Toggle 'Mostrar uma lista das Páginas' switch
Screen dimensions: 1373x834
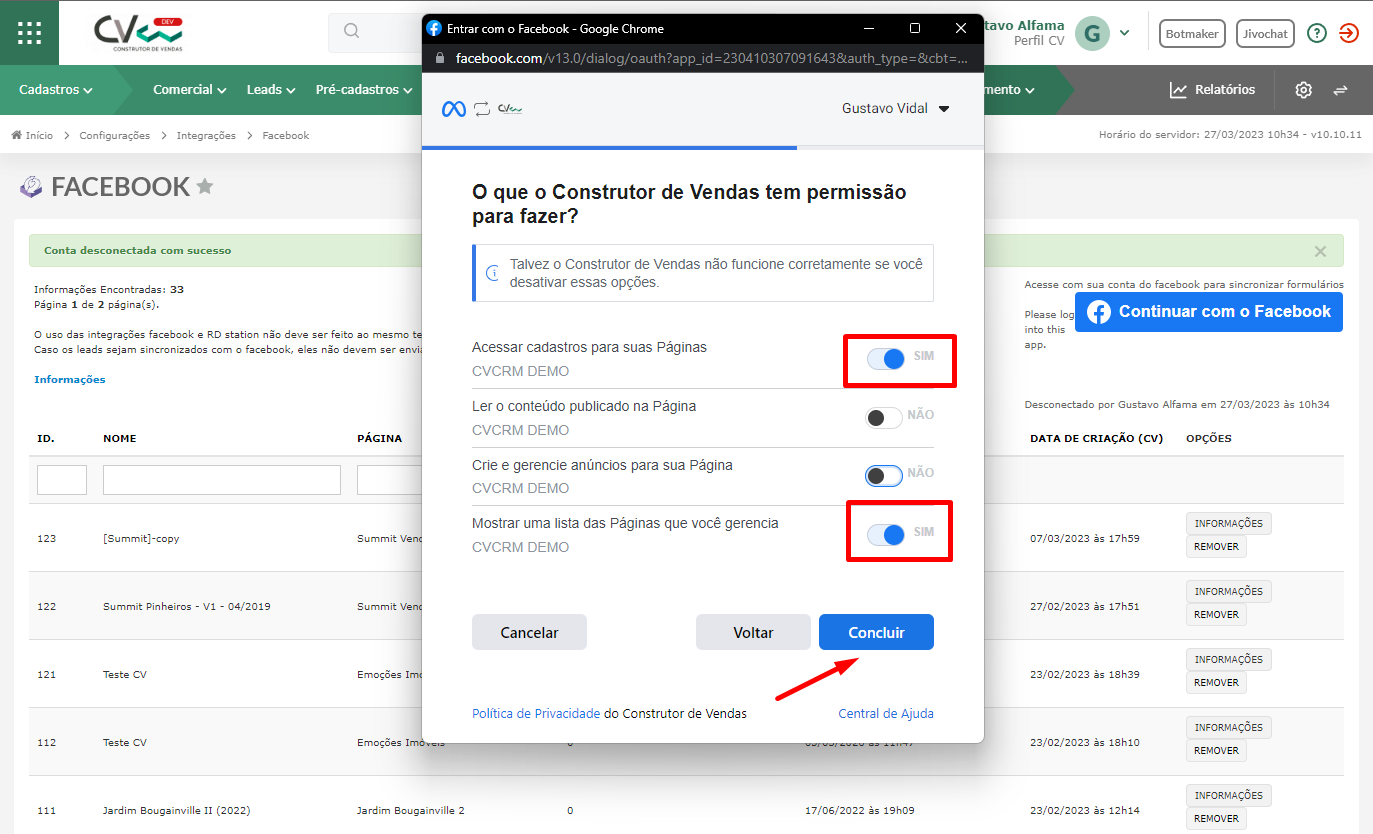point(886,535)
